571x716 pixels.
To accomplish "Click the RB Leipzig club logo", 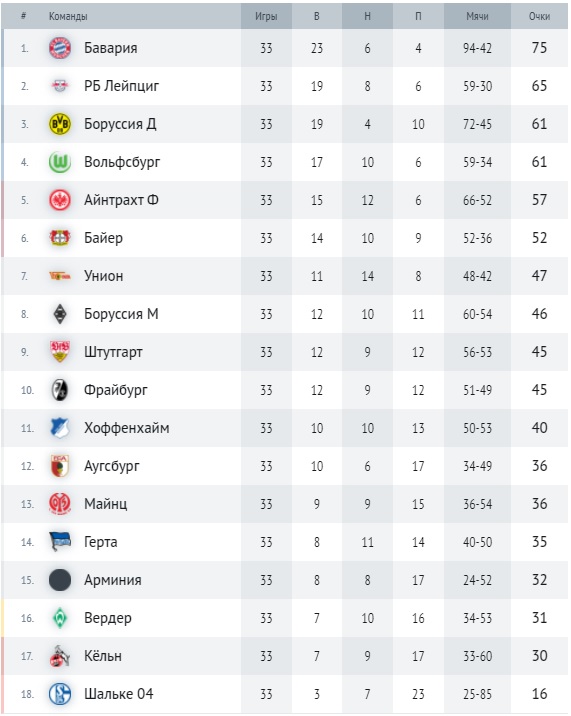I will coord(60,86).
